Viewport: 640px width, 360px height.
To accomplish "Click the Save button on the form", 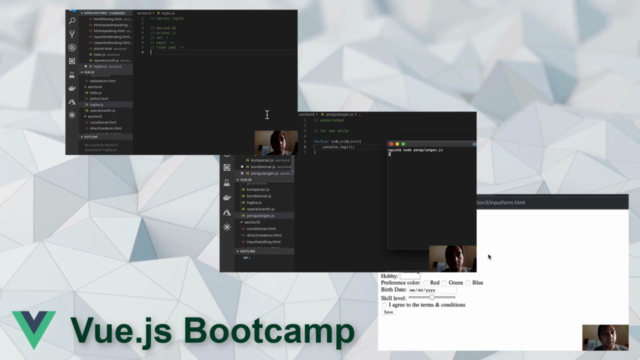I will pyautogui.click(x=388, y=312).
